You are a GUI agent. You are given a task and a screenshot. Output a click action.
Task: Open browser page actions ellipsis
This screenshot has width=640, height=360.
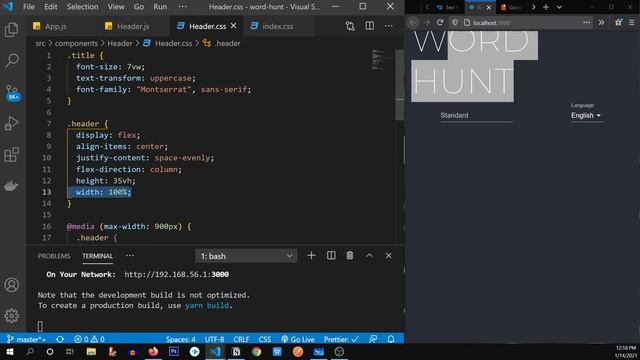pos(586,22)
